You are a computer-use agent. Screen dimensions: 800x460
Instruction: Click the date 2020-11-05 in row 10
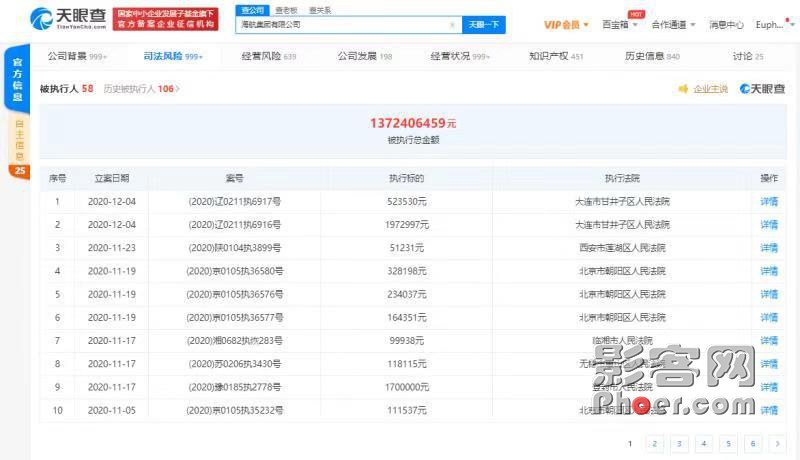click(112, 410)
